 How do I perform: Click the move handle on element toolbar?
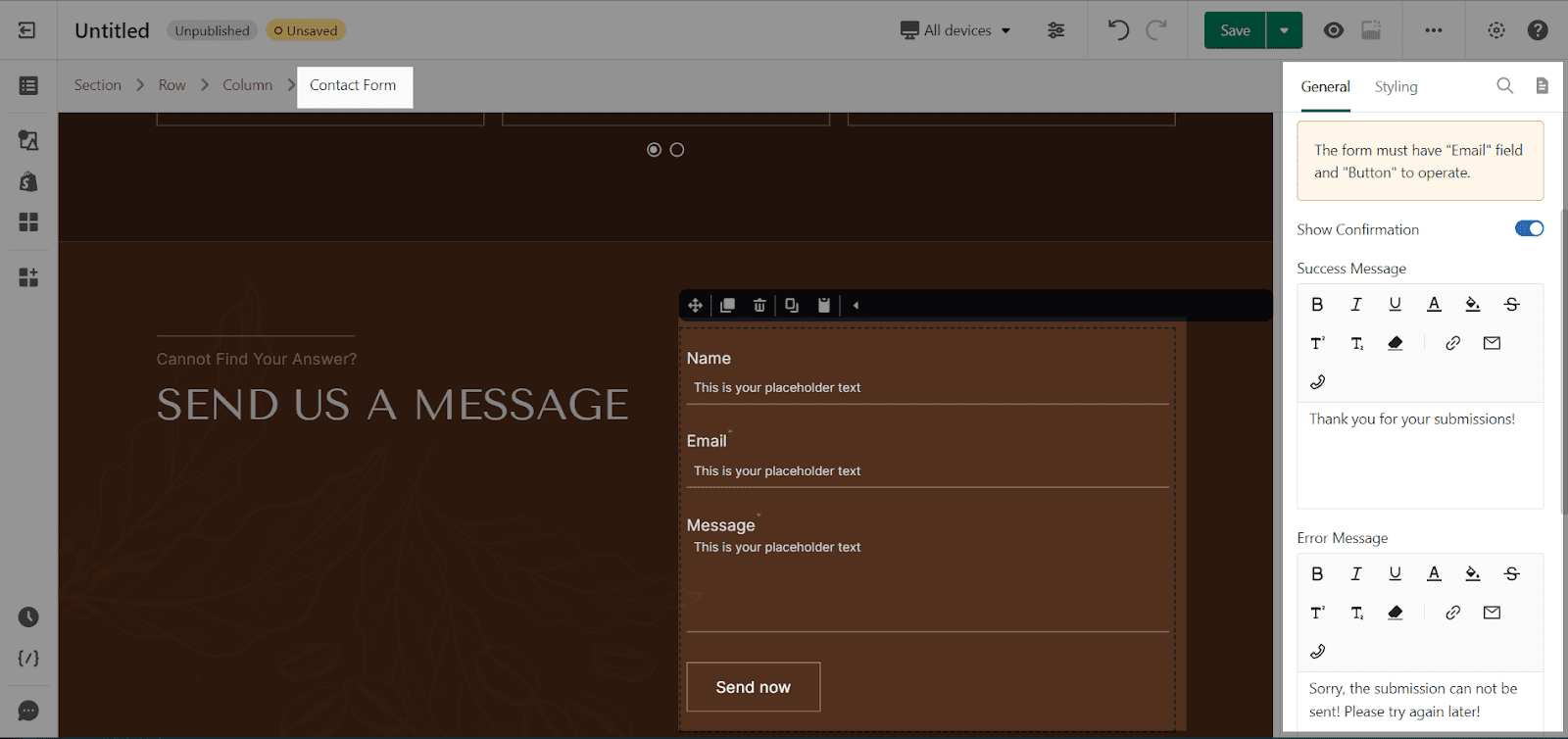tap(695, 306)
